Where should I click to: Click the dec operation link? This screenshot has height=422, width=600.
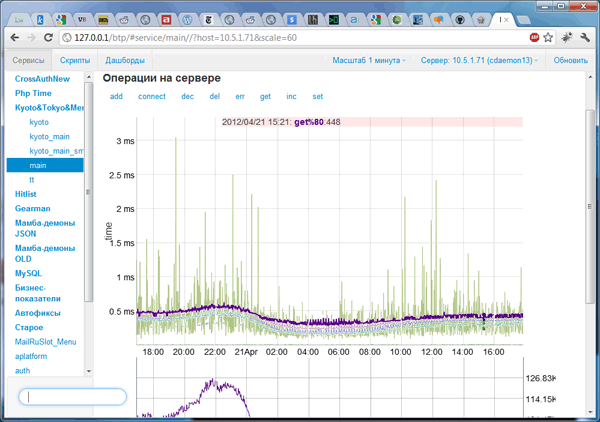[x=187, y=96]
